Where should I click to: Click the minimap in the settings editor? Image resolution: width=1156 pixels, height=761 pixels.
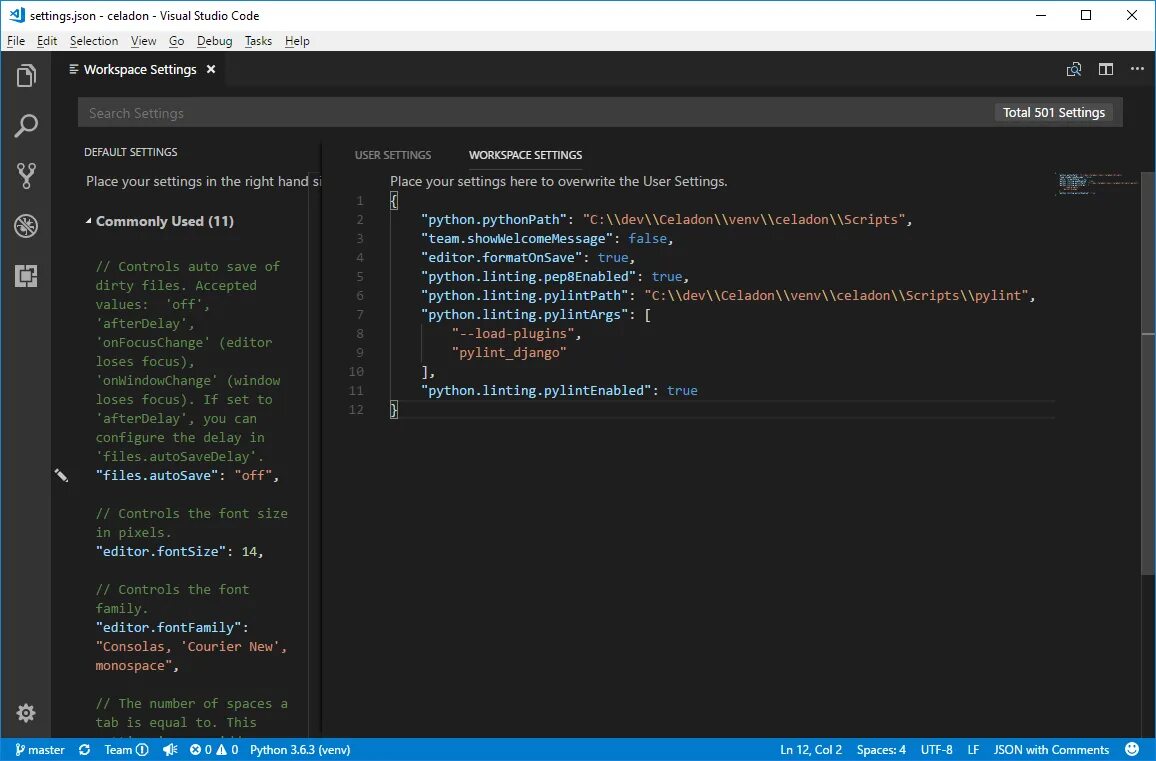[x=1096, y=184]
